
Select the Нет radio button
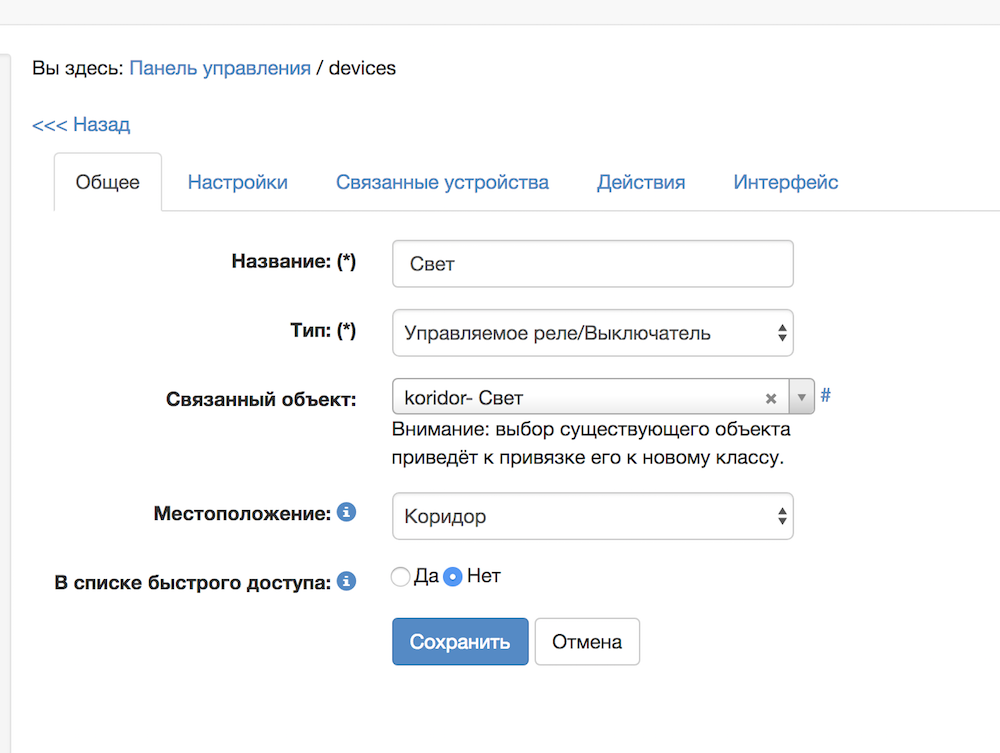point(452,576)
